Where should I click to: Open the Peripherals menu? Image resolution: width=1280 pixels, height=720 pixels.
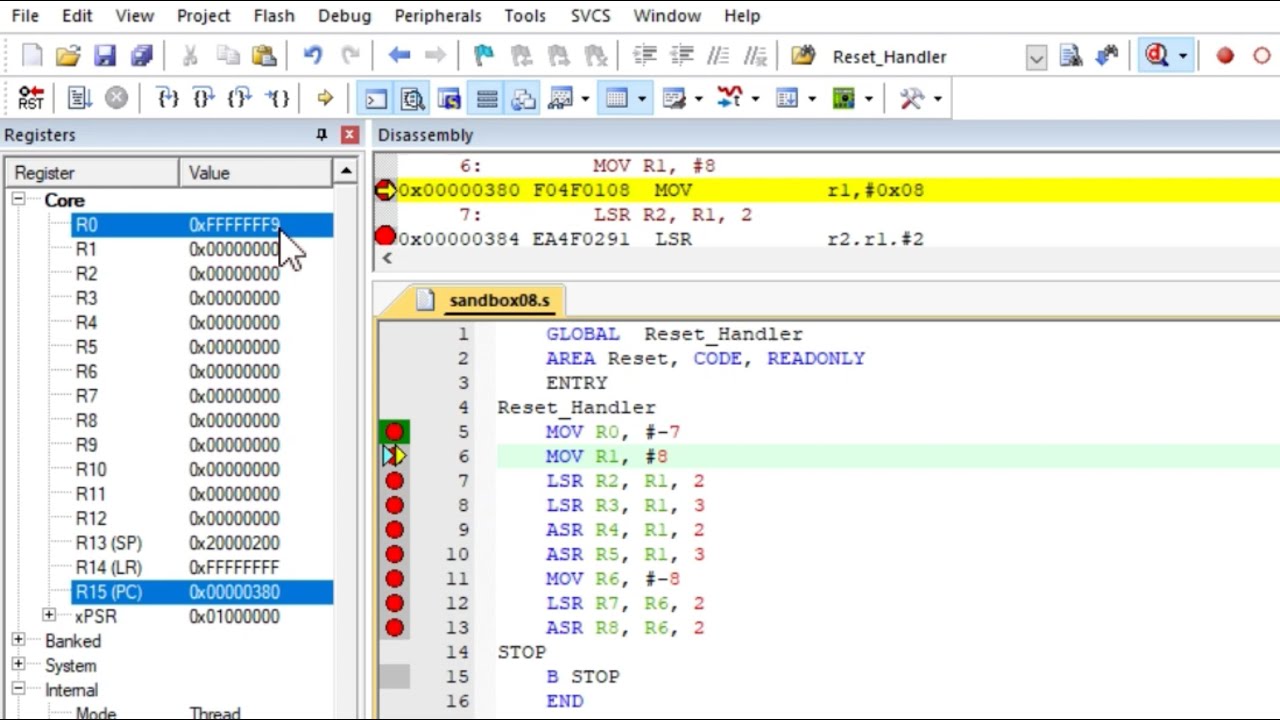click(437, 16)
